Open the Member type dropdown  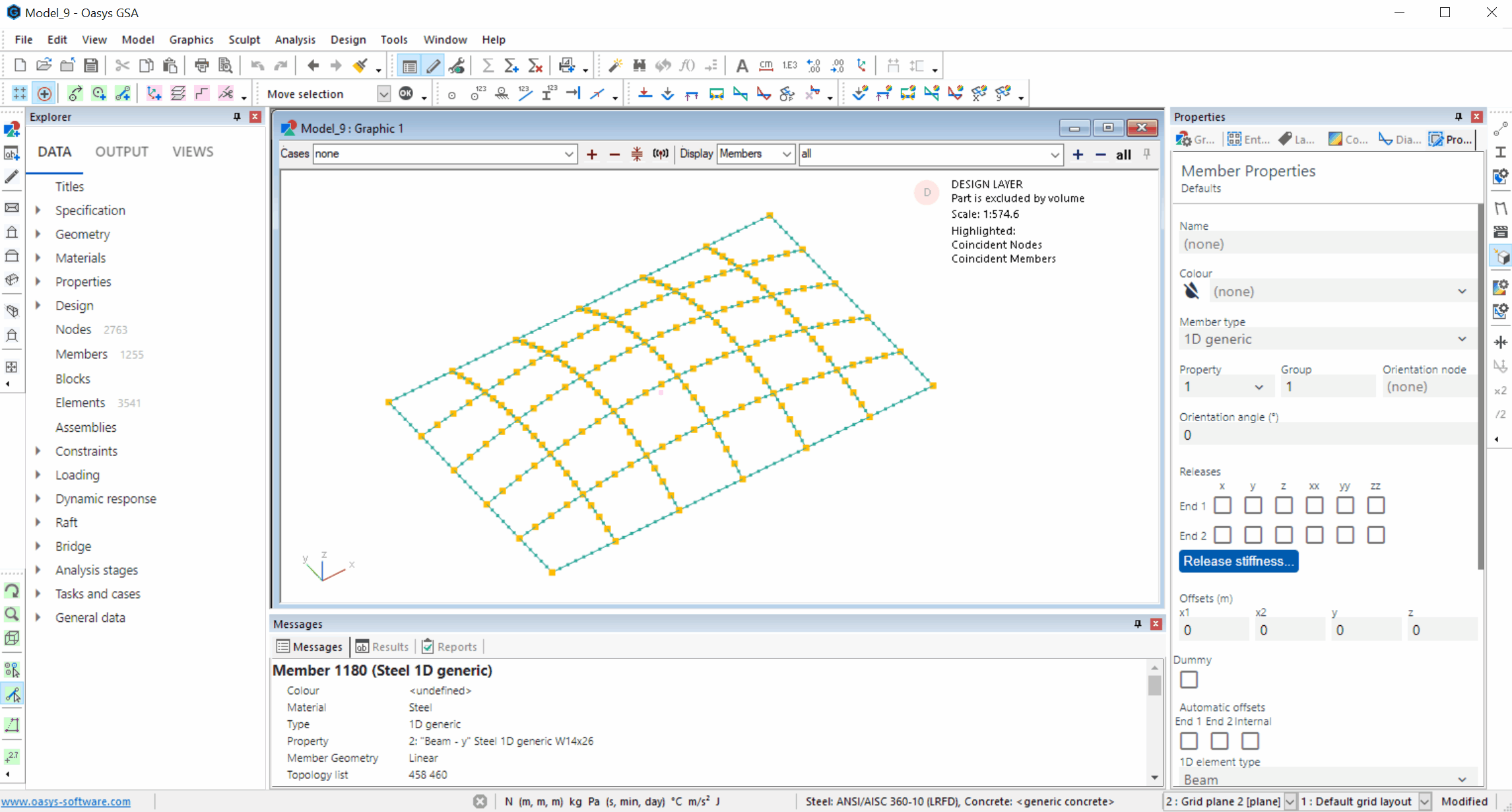tap(1462, 339)
